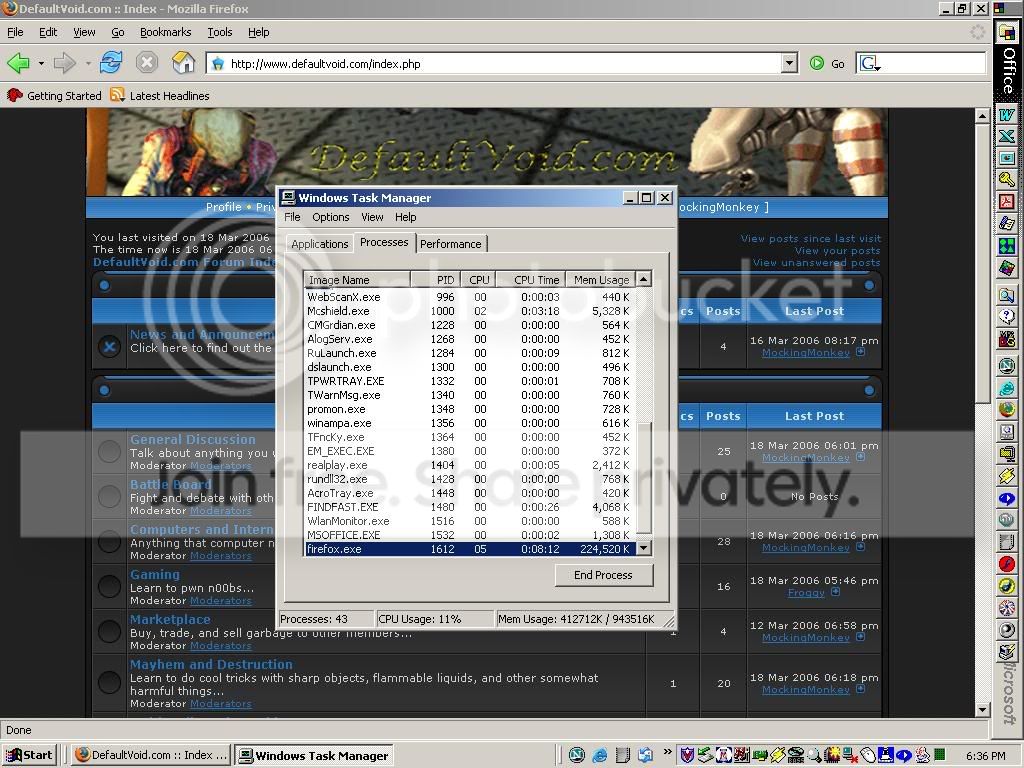This screenshot has width=1024, height=768.
Task: Click Google search engine icon
Action: coord(868,63)
